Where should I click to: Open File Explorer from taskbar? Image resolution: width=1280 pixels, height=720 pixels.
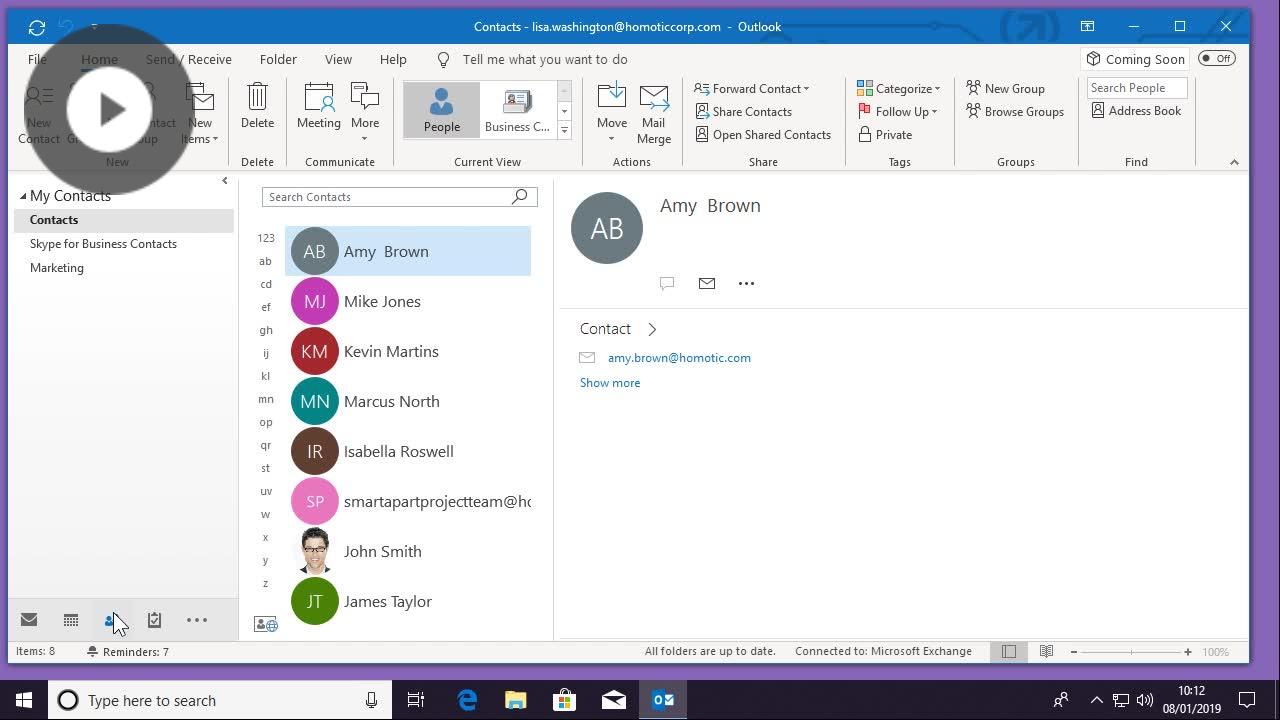516,700
